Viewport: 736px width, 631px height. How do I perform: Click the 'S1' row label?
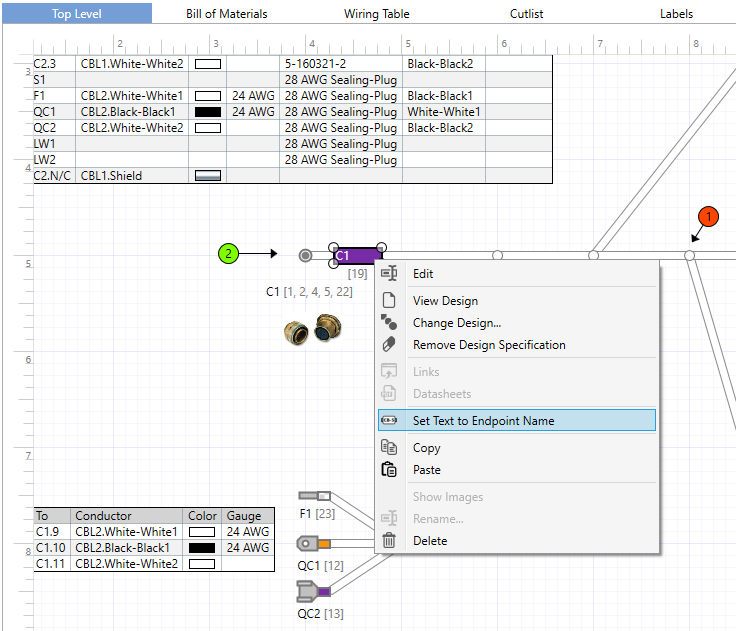39,80
